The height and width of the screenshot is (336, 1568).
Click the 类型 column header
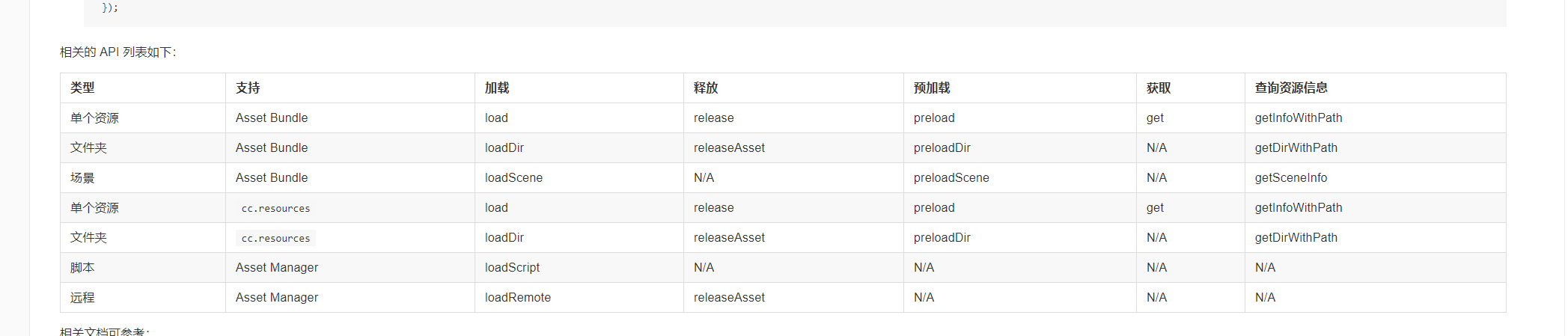[x=82, y=88]
